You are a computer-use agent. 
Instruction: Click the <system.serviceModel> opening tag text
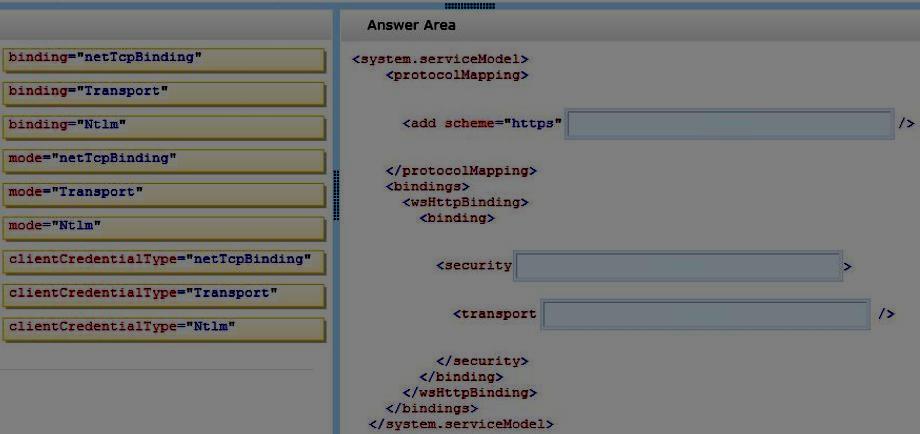point(441,59)
